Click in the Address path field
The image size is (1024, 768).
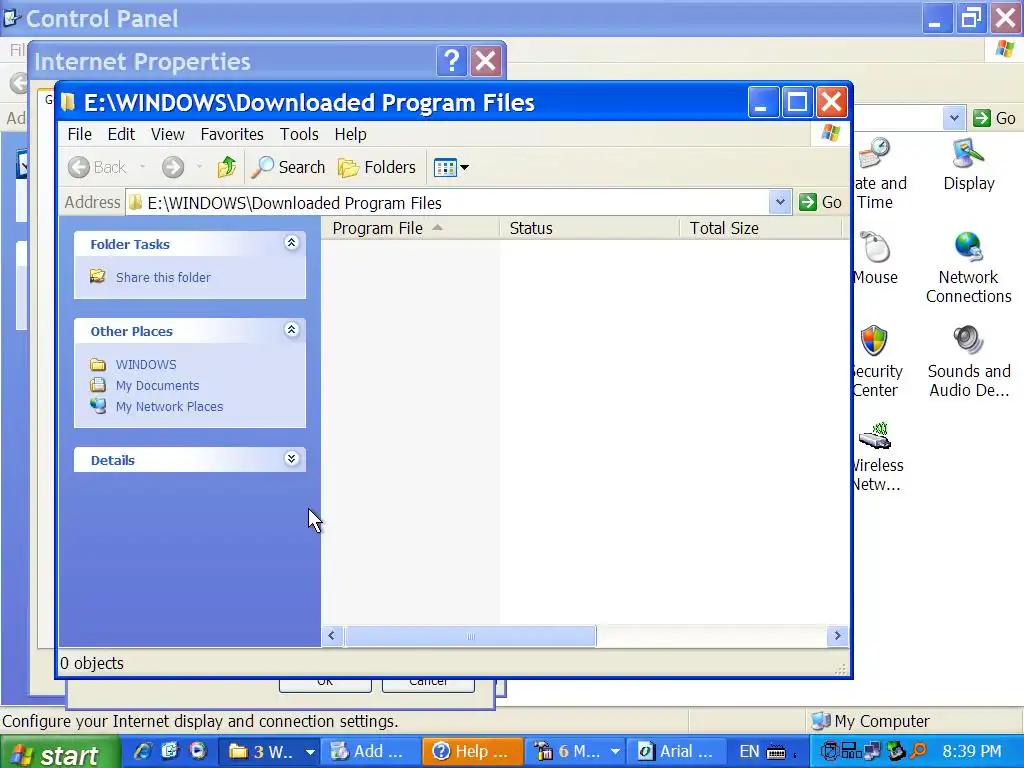[x=447, y=202]
